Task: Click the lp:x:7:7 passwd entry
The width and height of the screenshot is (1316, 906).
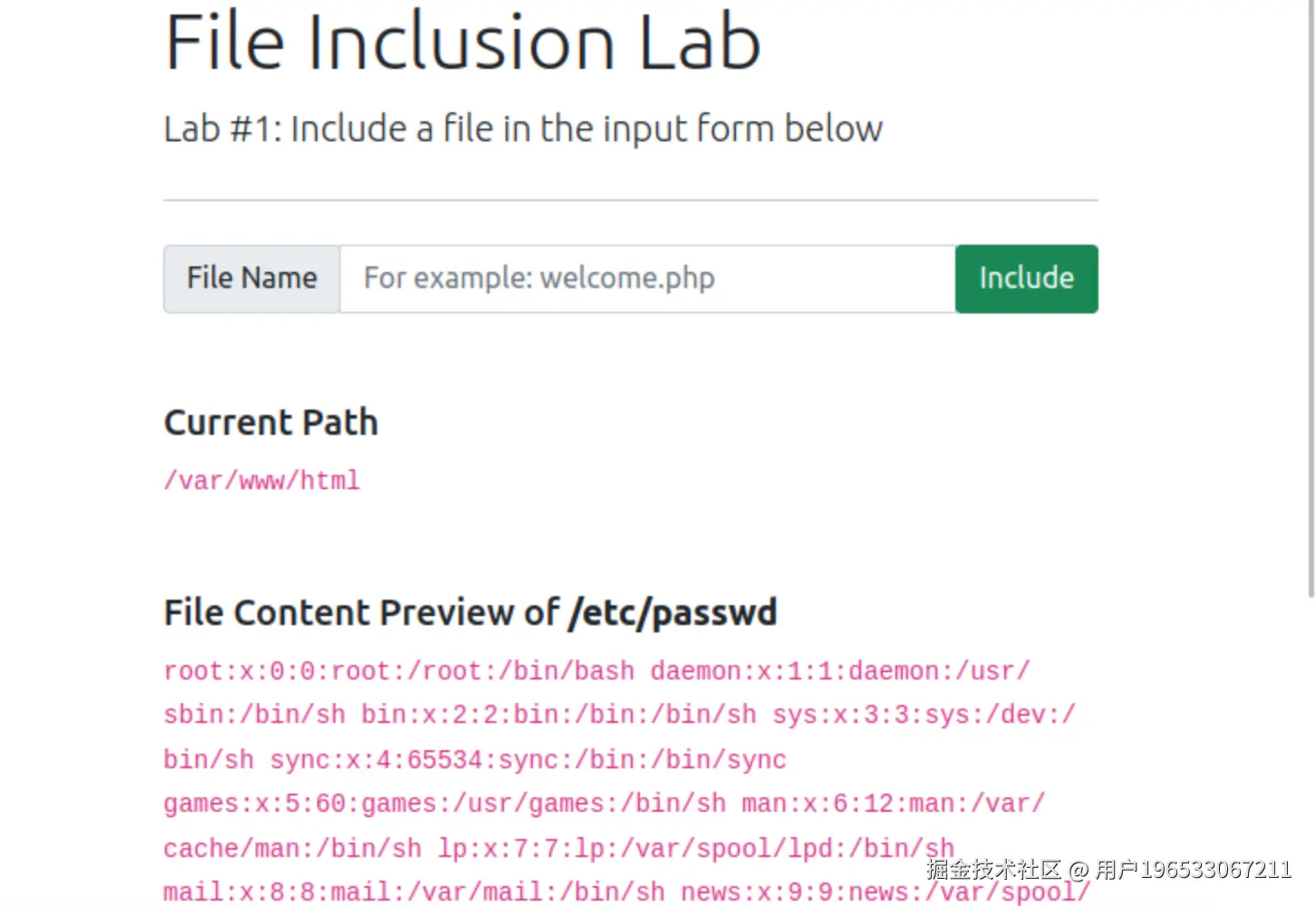Action: point(695,848)
